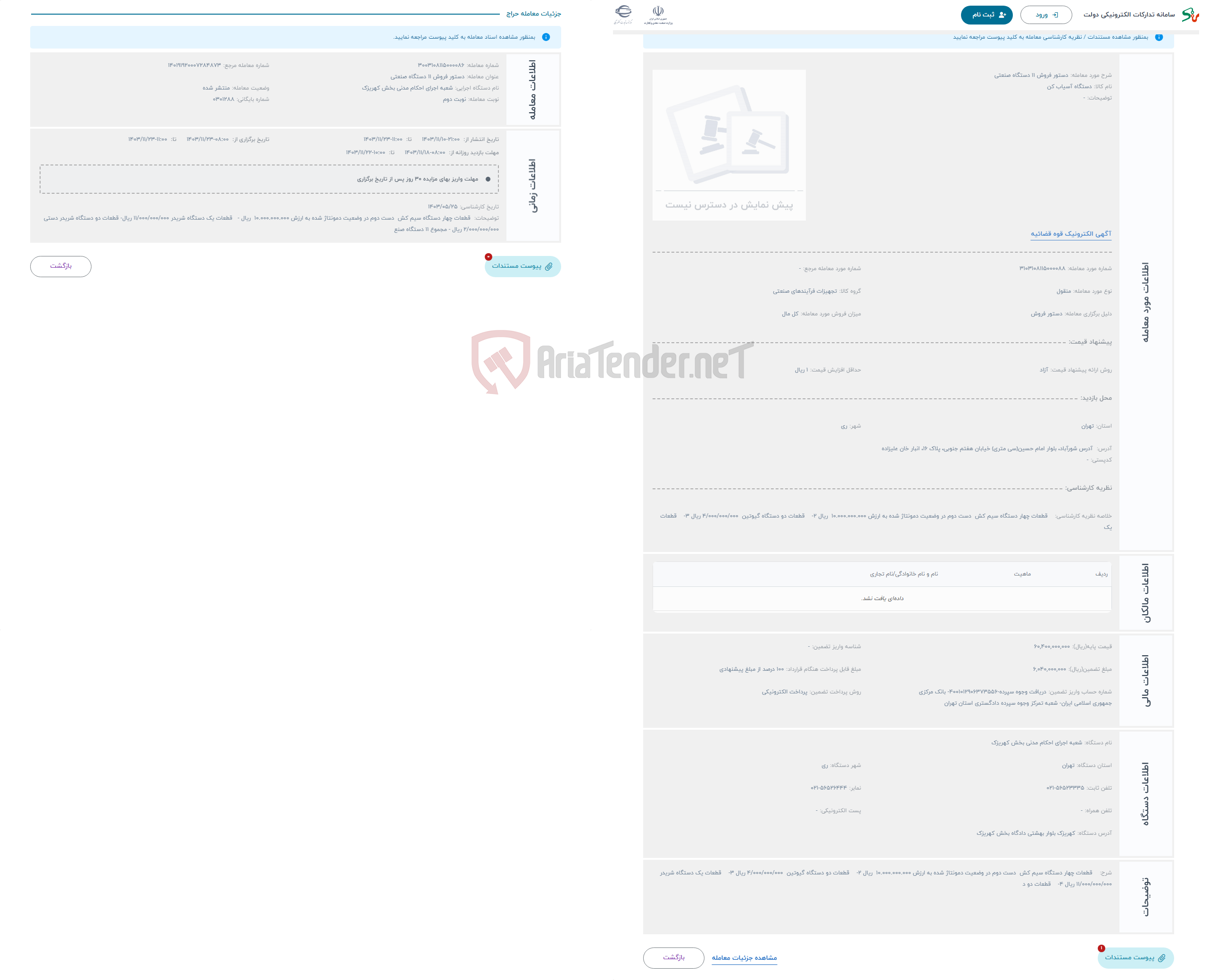Image resolution: width=1226 pixels, height=980 pixels.
Task: Click the بازگشت back button on left panel
Action: tap(59, 265)
